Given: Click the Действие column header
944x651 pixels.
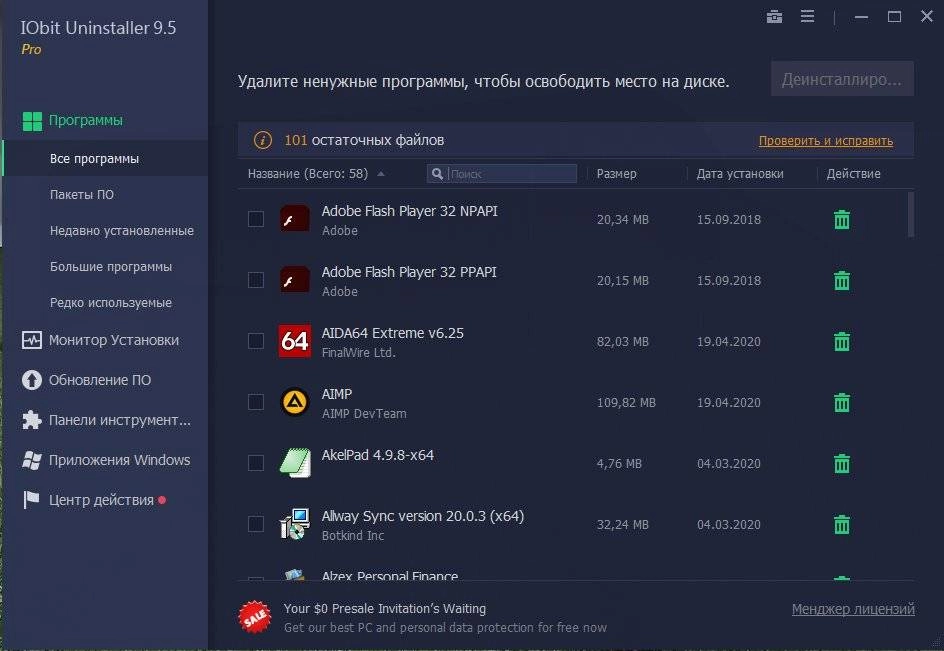Looking at the screenshot, I should pyautogui.click(x=853, y=174).
